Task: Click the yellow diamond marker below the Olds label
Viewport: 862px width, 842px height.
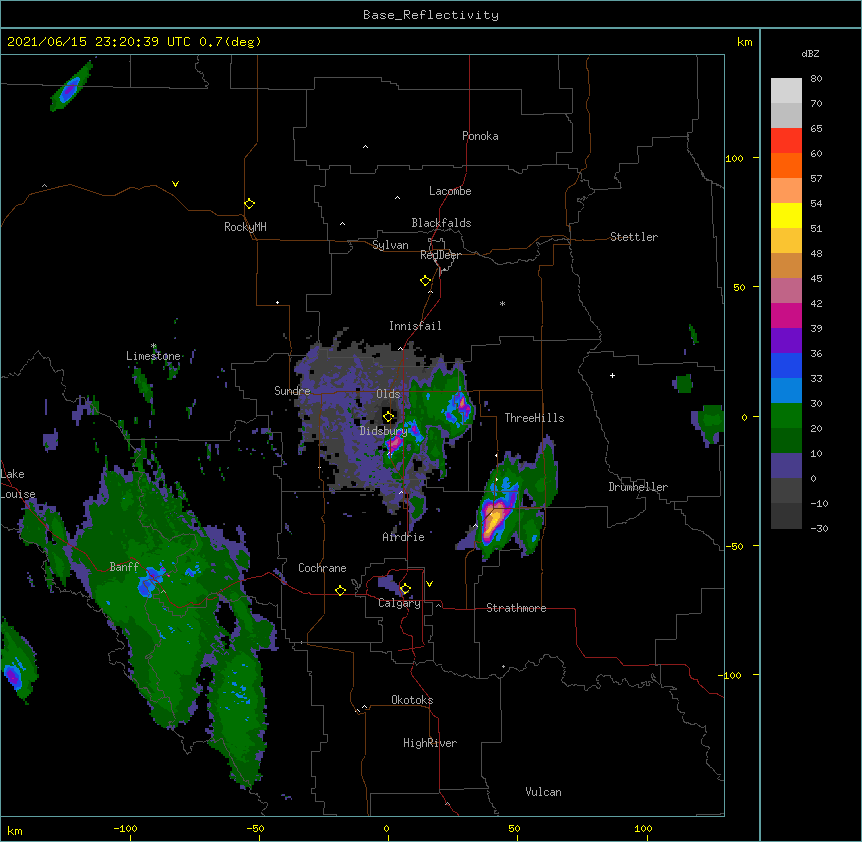Action: coord(388,417)
